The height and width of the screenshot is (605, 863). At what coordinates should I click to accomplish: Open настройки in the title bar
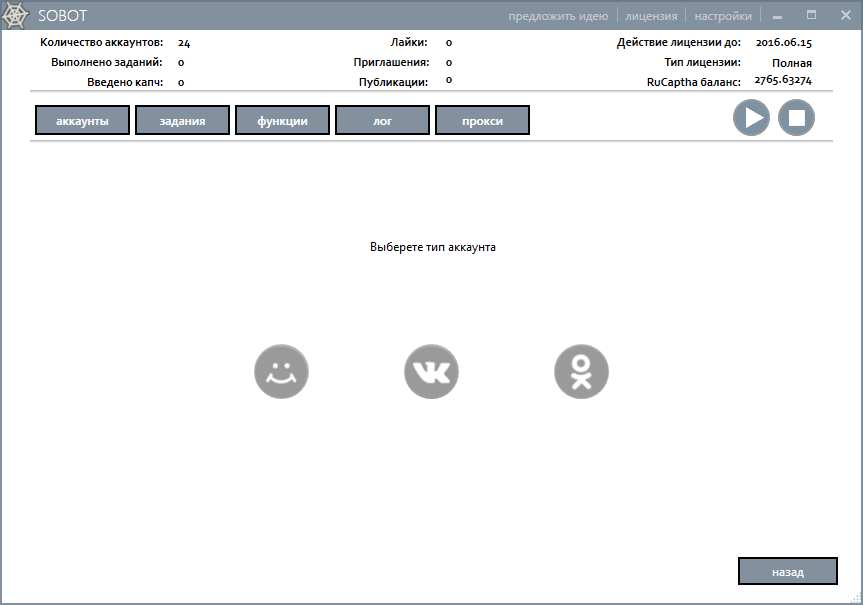tap(723, 17)
